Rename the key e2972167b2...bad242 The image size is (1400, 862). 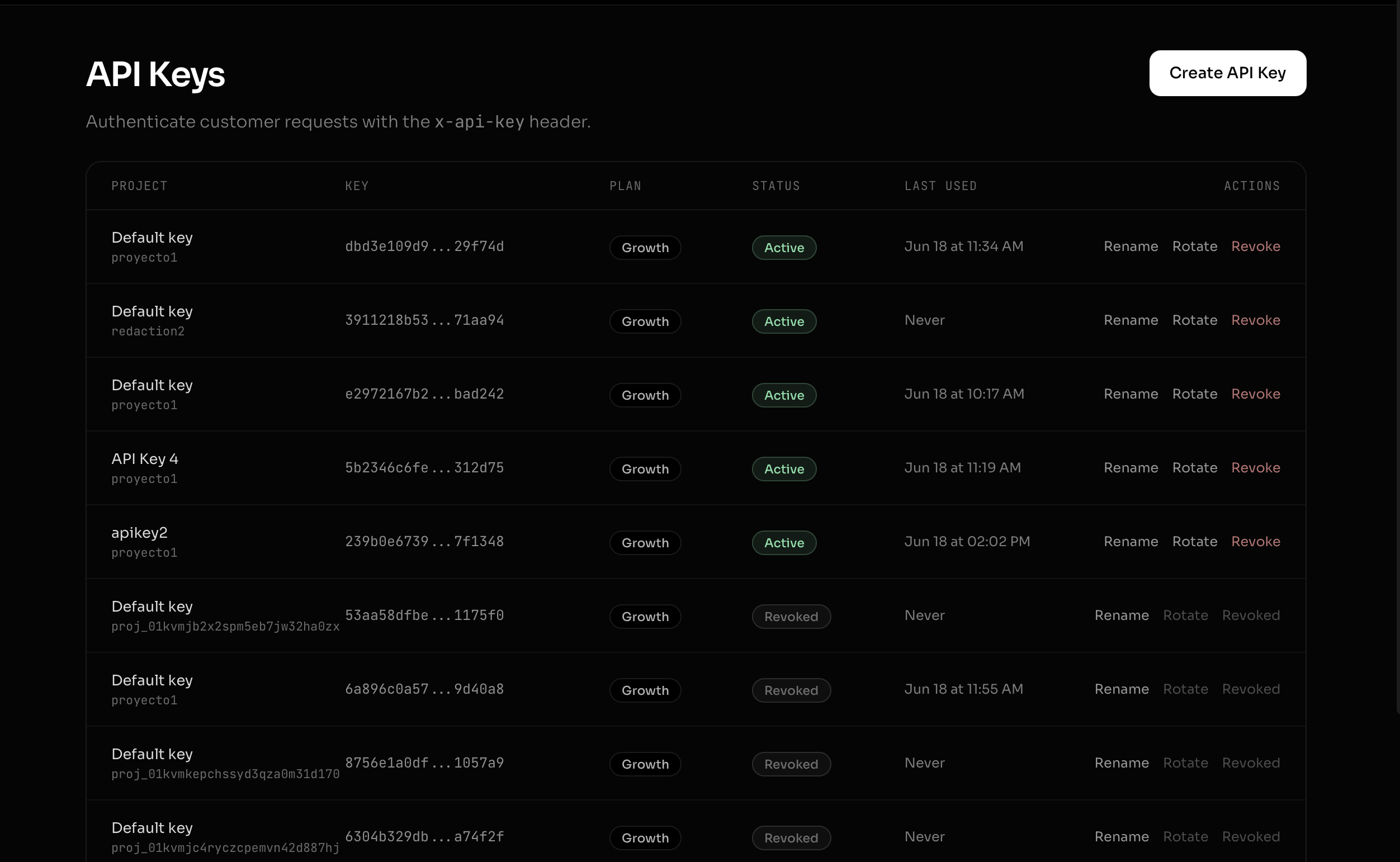click(1131, 394)
